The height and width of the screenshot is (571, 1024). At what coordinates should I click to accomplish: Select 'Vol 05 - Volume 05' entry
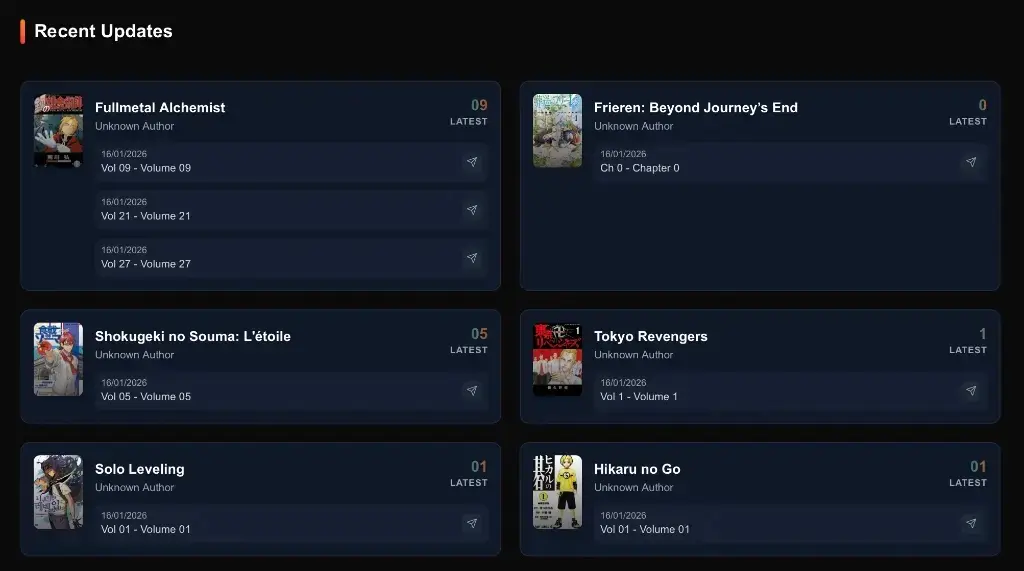tap(291, 390)
